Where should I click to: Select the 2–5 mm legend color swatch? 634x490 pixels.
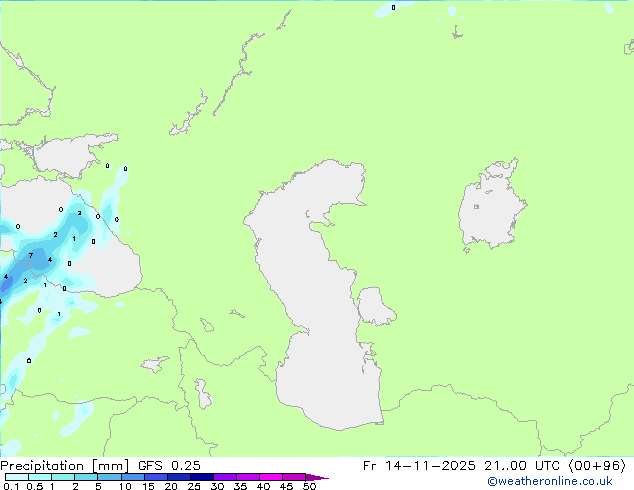point(86,477)
